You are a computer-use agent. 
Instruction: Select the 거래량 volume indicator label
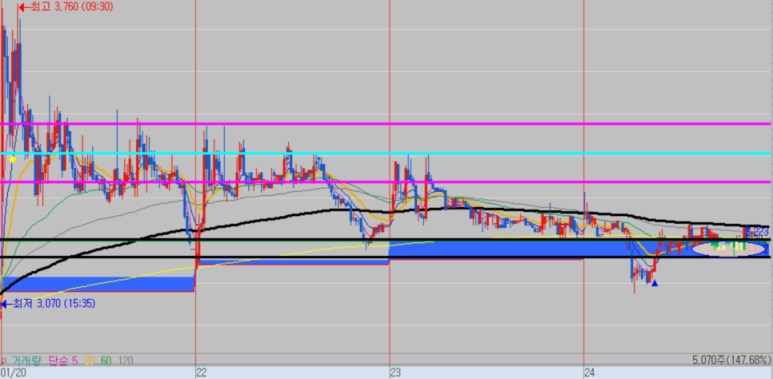click(x=27, y=361)
